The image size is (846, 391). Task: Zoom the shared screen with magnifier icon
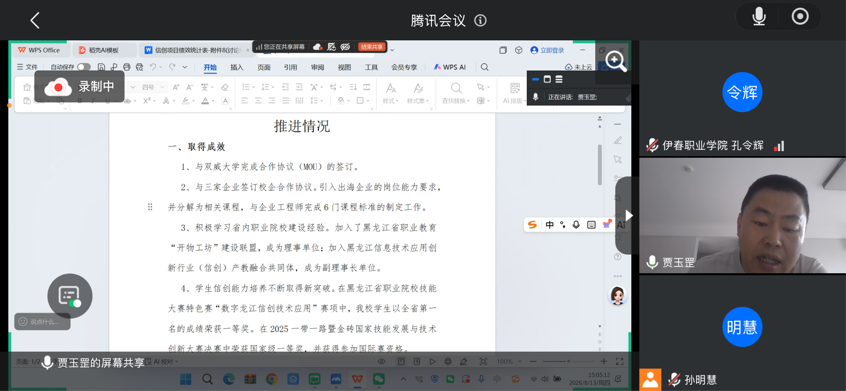[616, 61]
